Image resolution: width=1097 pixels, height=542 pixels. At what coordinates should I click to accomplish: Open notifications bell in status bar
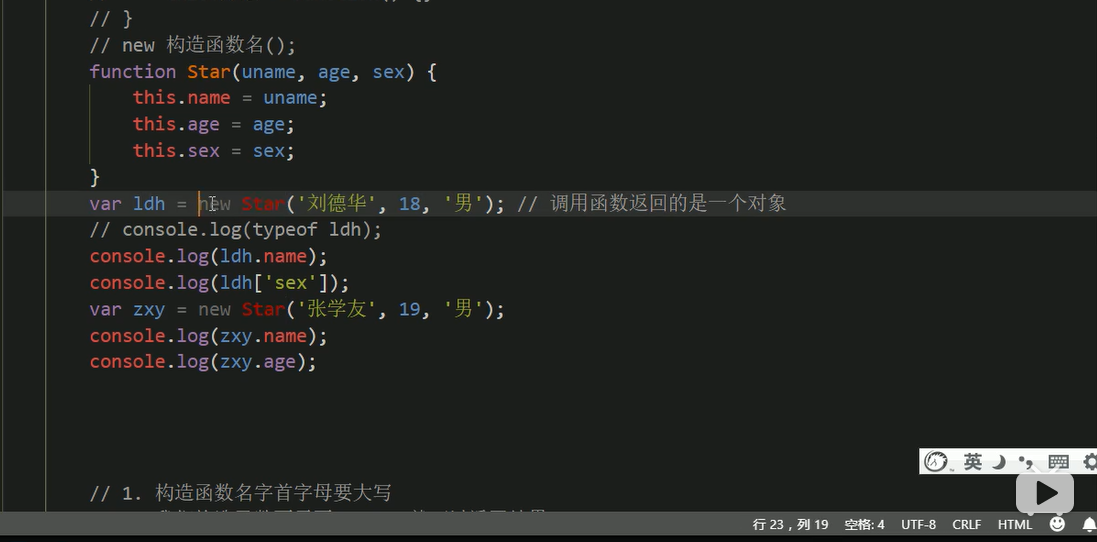pos(1089,524)
